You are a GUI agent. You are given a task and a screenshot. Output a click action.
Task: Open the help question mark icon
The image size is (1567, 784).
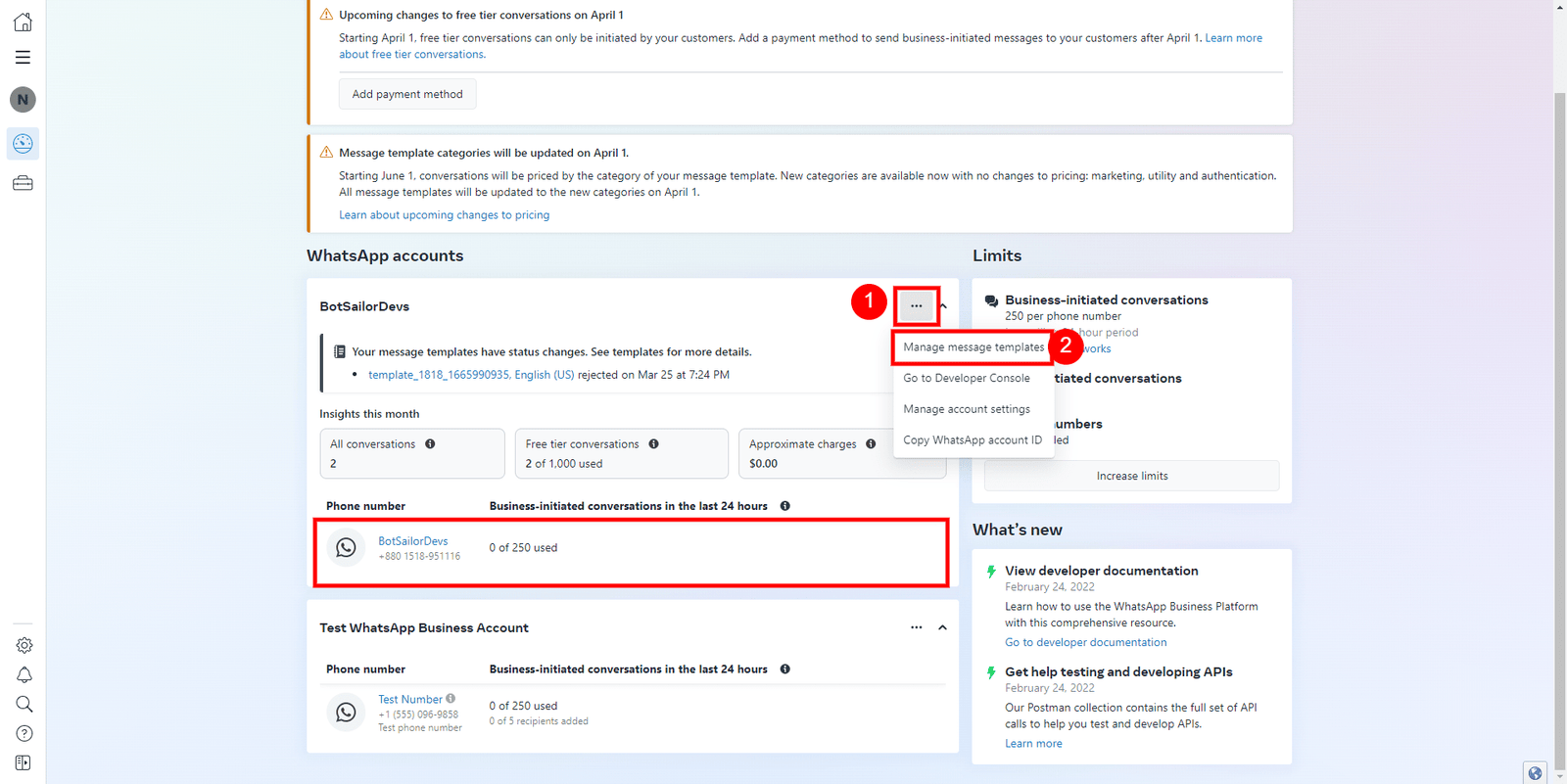click(24, 734)
